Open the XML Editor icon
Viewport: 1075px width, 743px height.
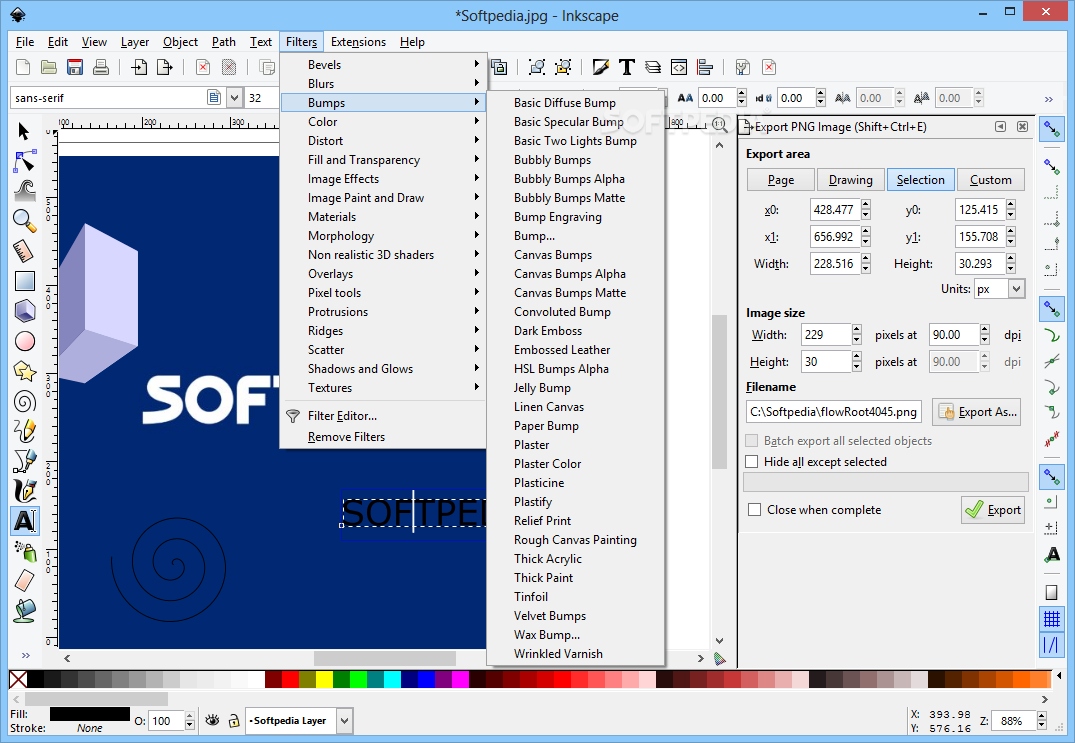679,67
